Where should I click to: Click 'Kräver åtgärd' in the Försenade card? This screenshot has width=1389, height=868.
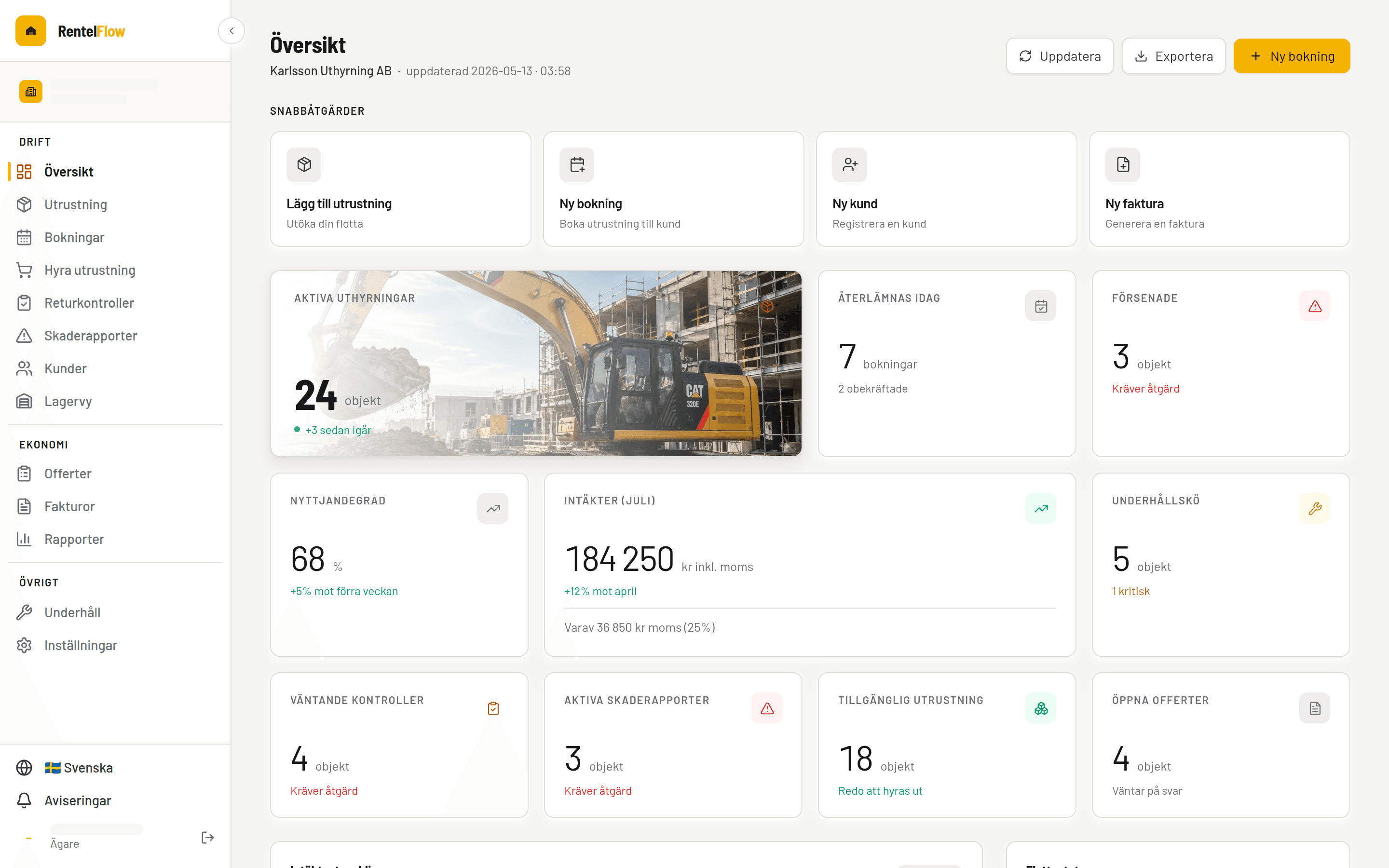coord(1145,389)
